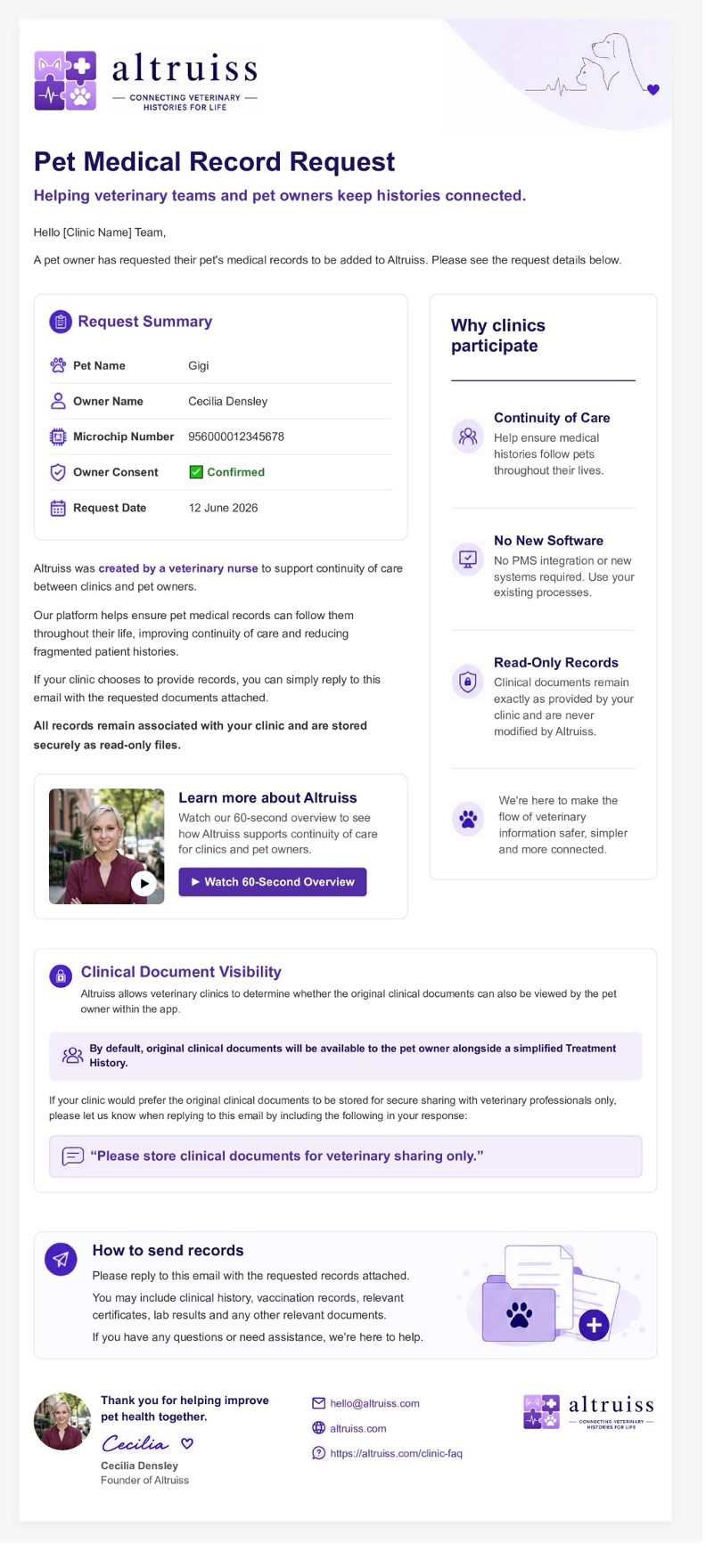Click the small purple heart in header art
Image resolution: width=706 pixels, height=1568 pixels.
pyautogui.click(x=653, y=89)
